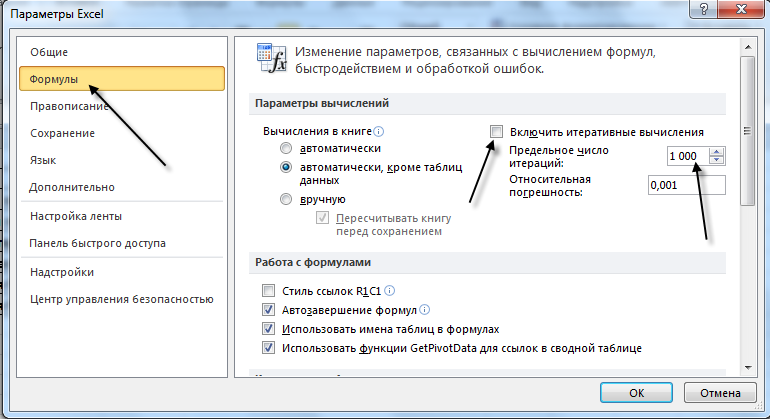This screenshot has width=770, height=419.
Task: Select автоматически, кроме таблиц данных option
Action: (x=286, y=167)
